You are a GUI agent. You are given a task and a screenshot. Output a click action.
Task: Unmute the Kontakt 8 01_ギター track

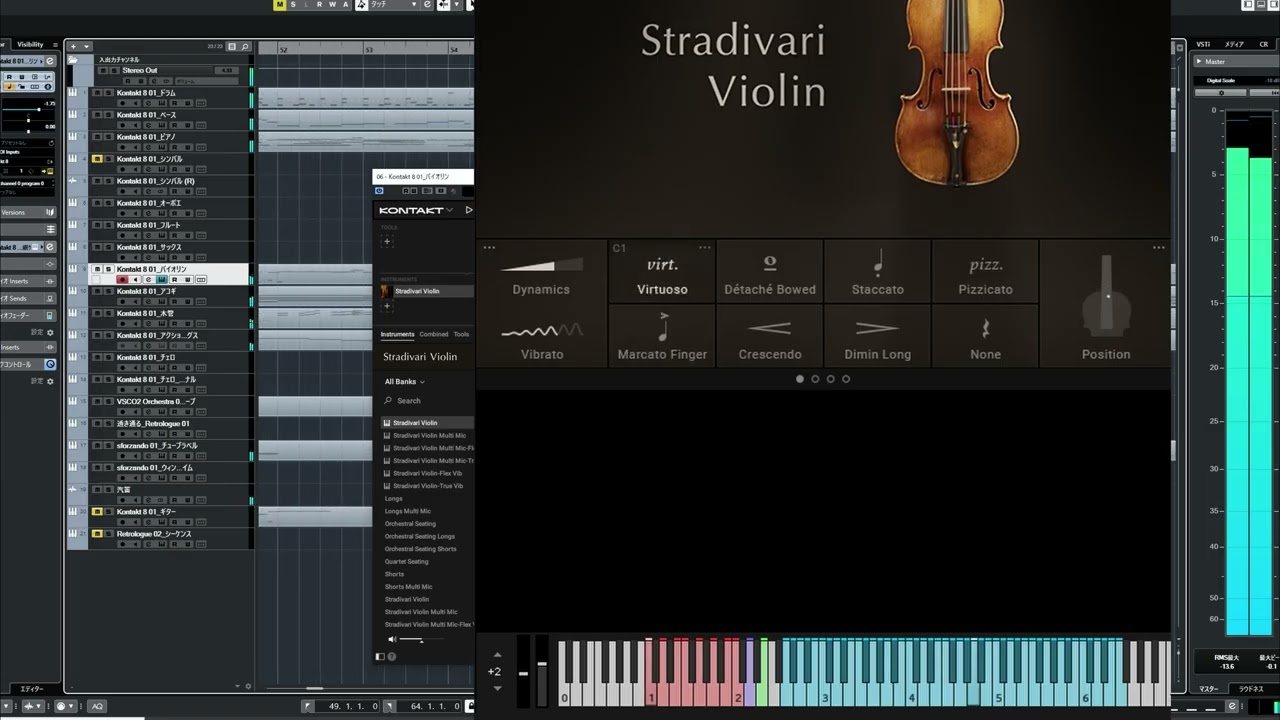click(97, 512)
